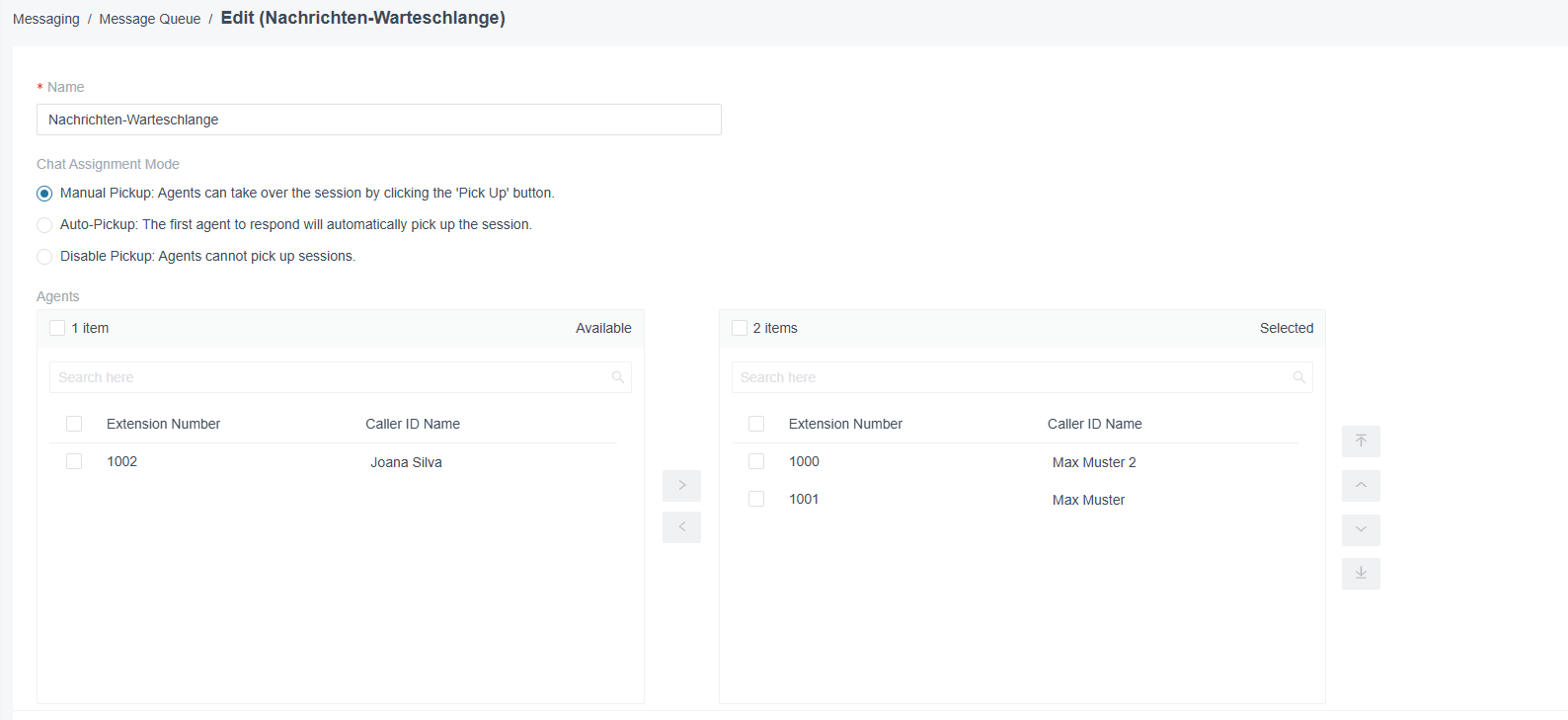Click the search icon in Available list
Image resolution: width=1568 pixels, height=720 pixels.
click(618, 377)
